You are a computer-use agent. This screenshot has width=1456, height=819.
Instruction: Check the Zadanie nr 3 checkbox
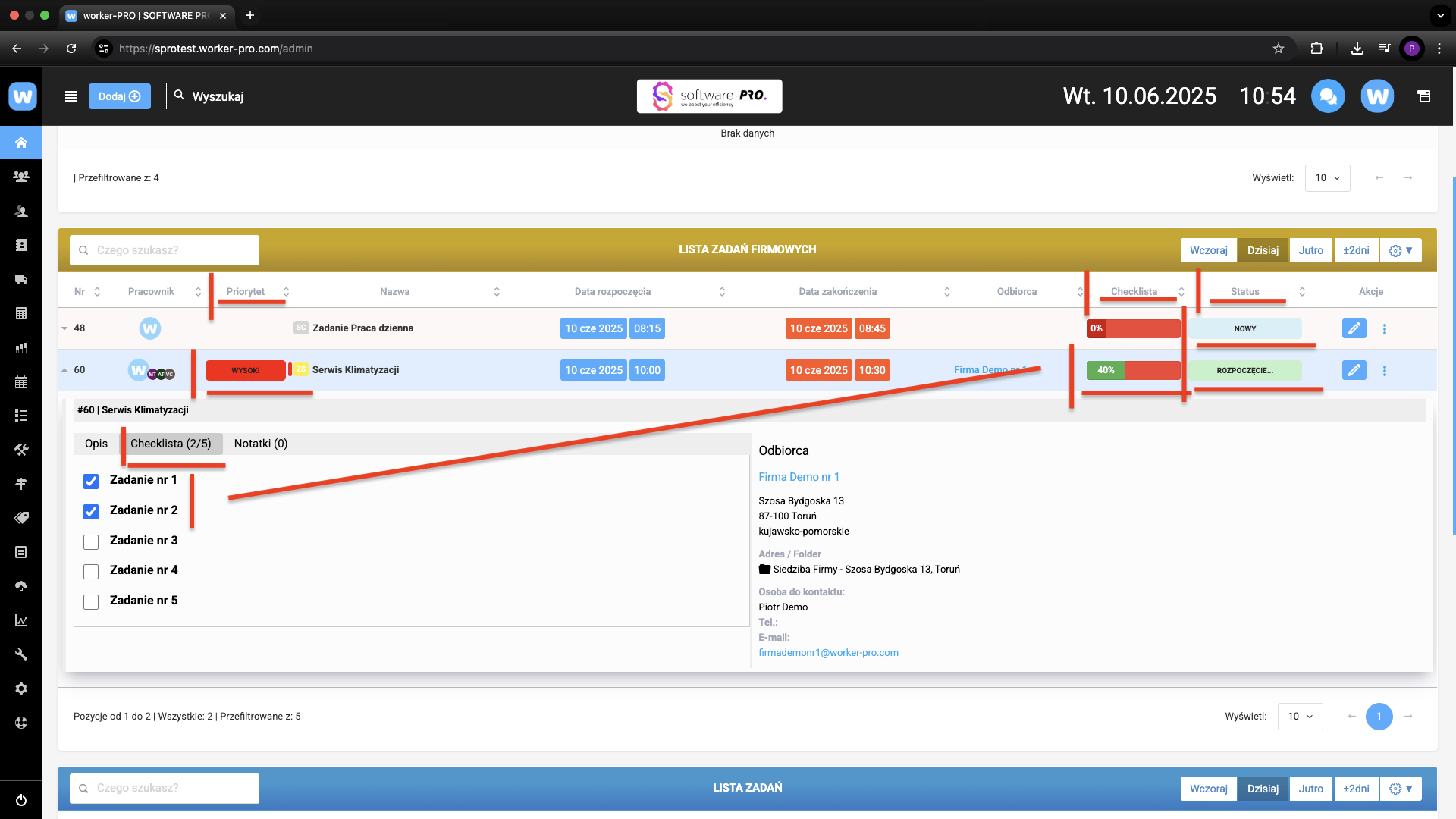point(91,542)
